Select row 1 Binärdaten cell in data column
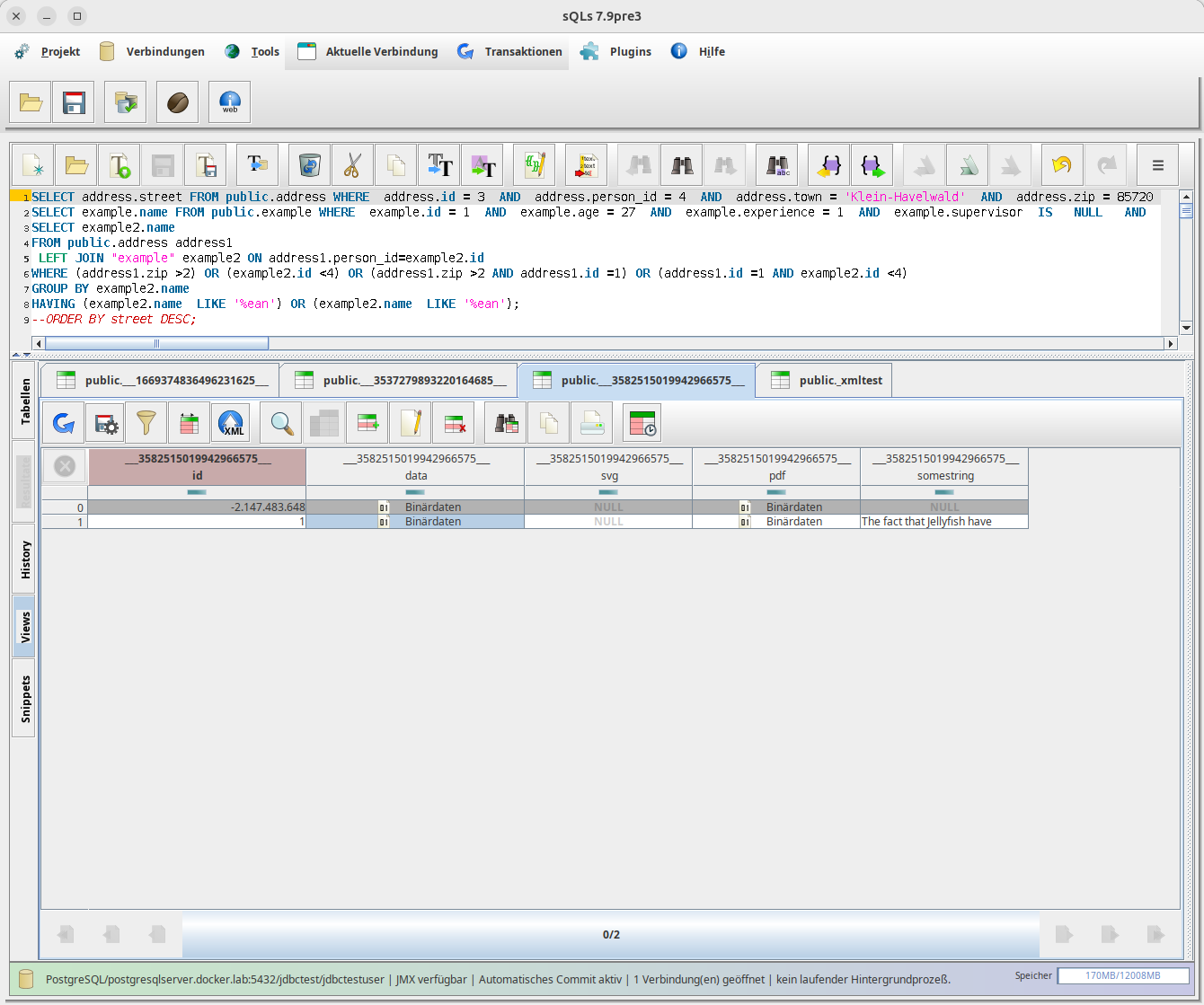Viewport: 1204px width, 1005px height. [x=416, y=522]
